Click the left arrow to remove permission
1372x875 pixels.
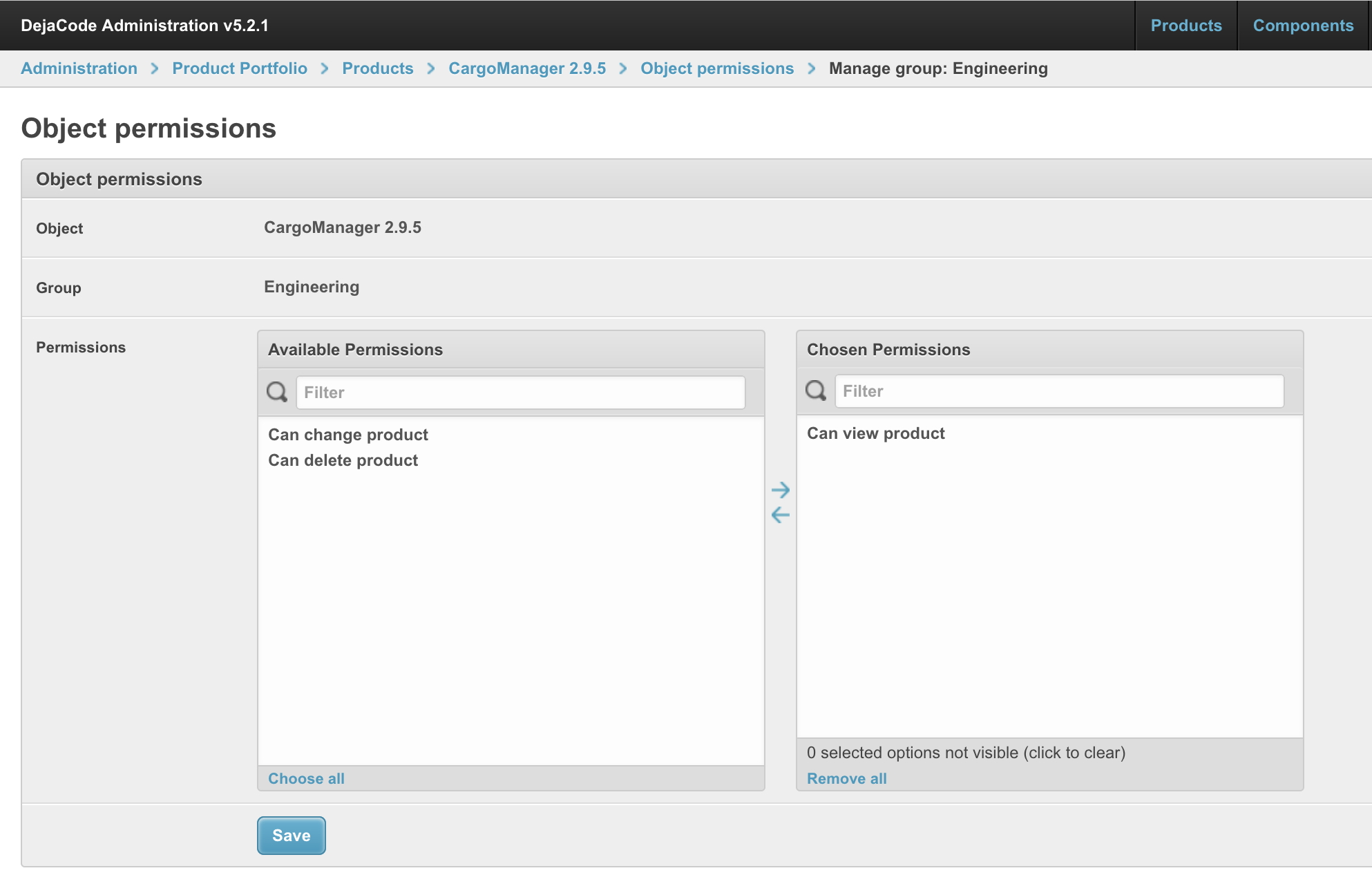pos(780,515)
